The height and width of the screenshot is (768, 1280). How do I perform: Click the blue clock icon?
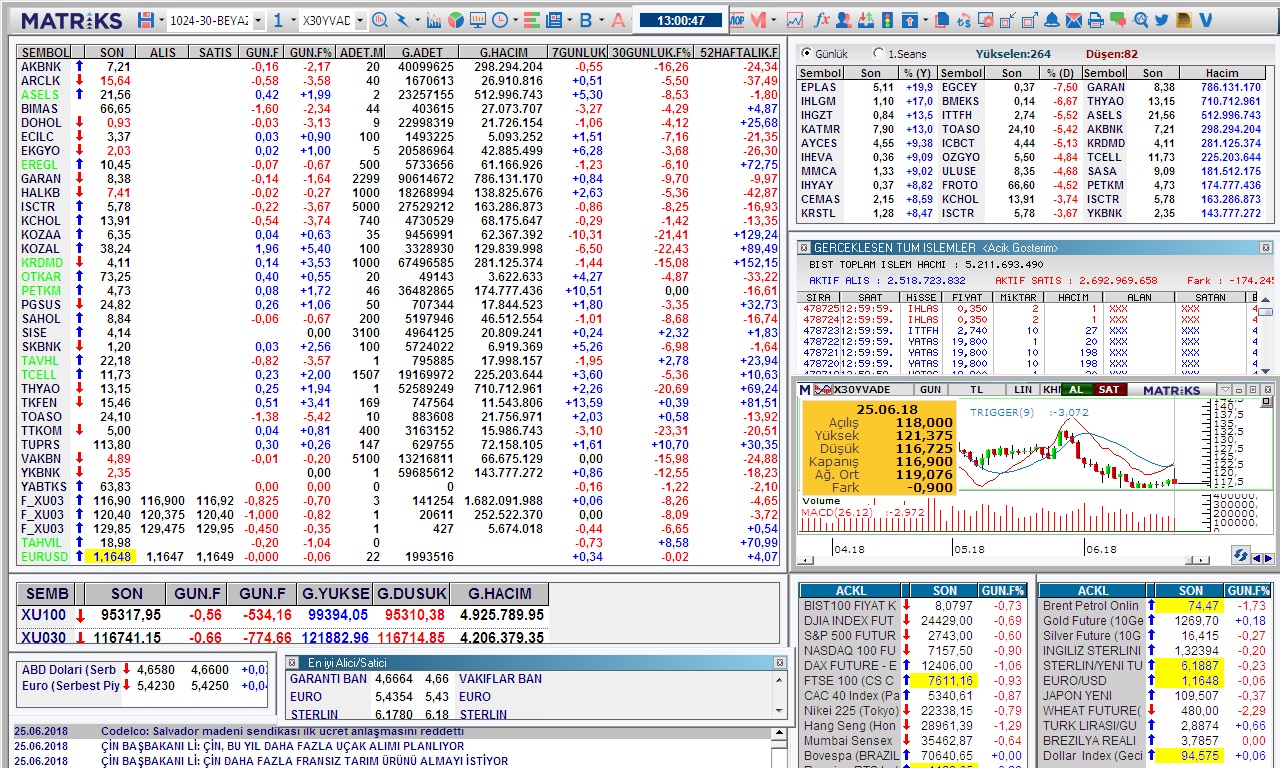coord(499,20)
